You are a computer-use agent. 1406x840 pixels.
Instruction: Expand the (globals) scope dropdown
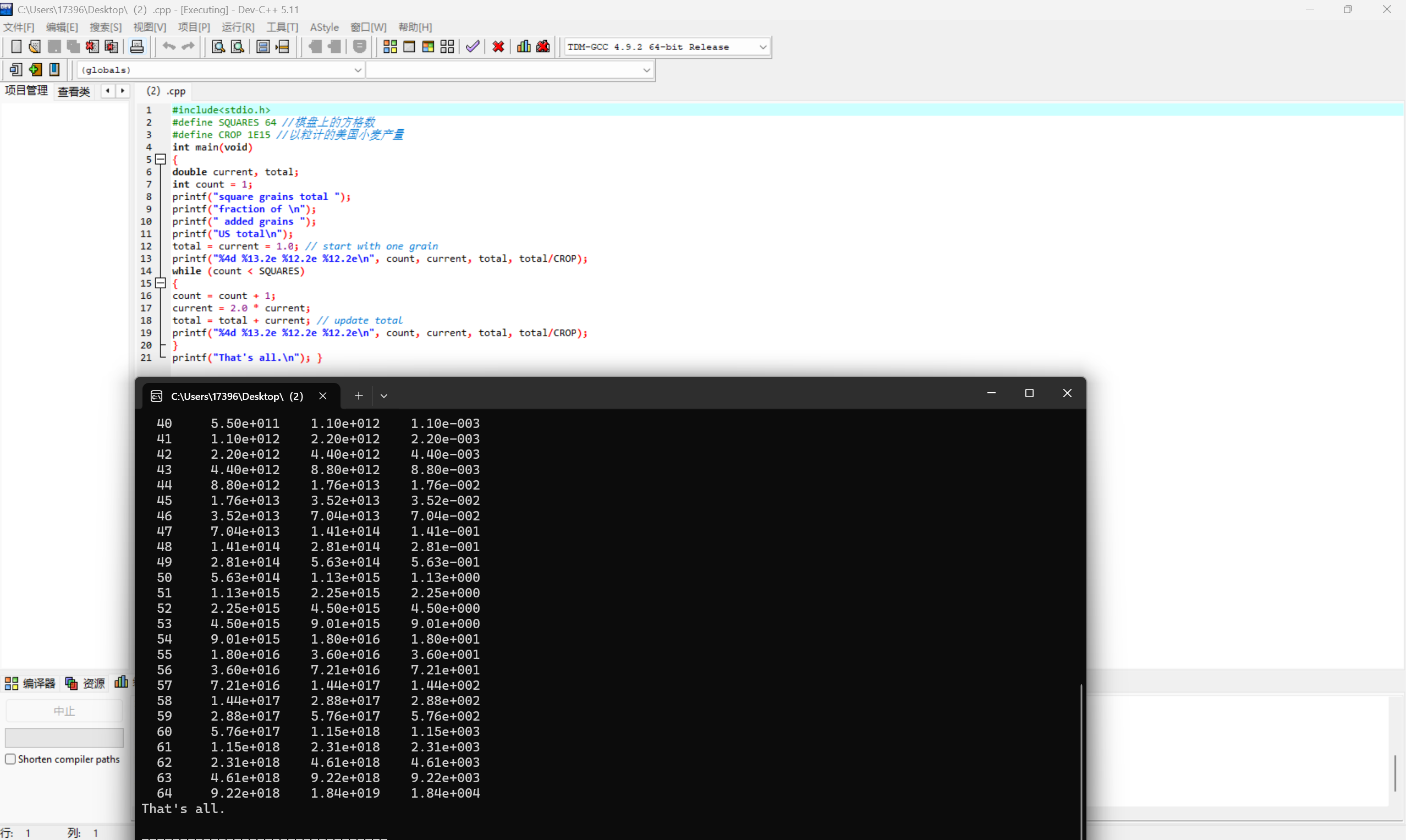coord(357,70)
